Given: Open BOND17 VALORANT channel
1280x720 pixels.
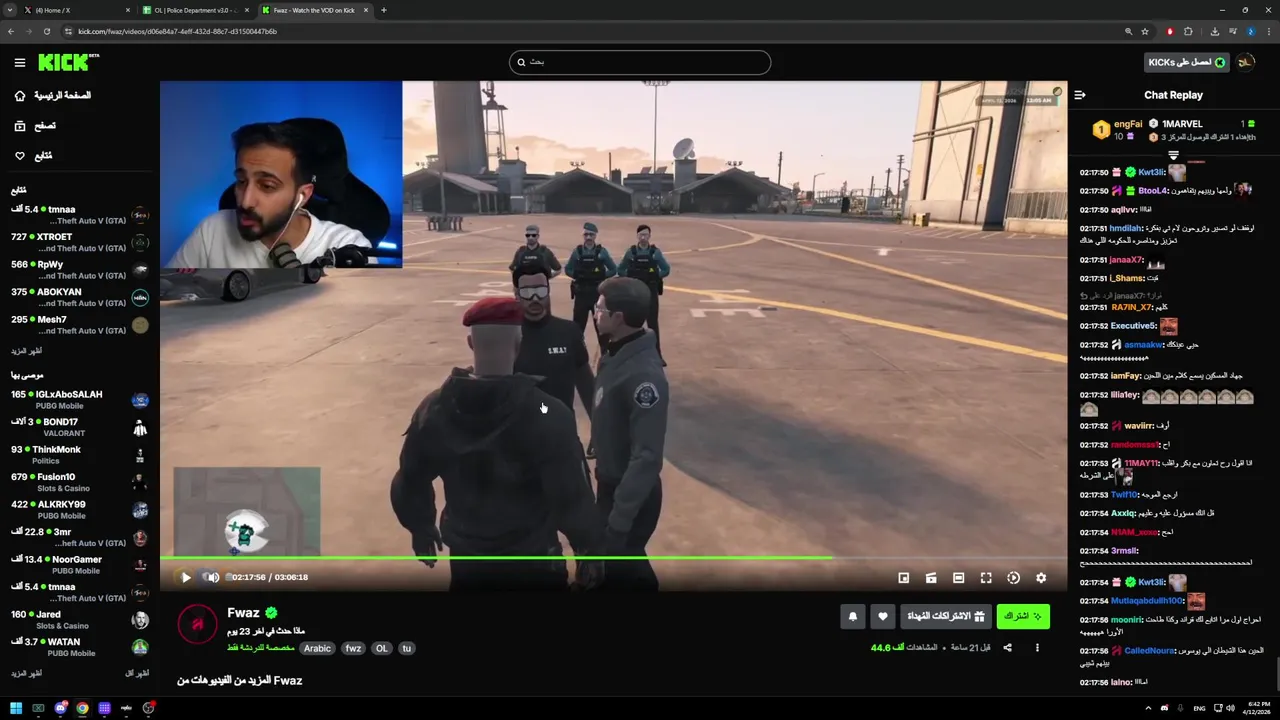Looking at the screenshot, I should click(80, 428).
